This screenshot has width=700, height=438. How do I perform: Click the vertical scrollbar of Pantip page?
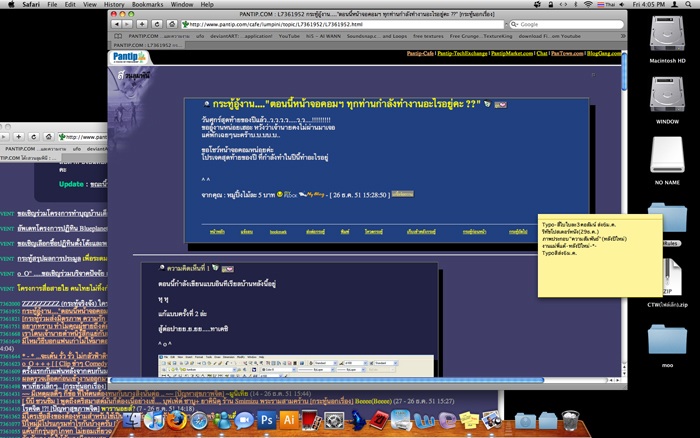624,71
